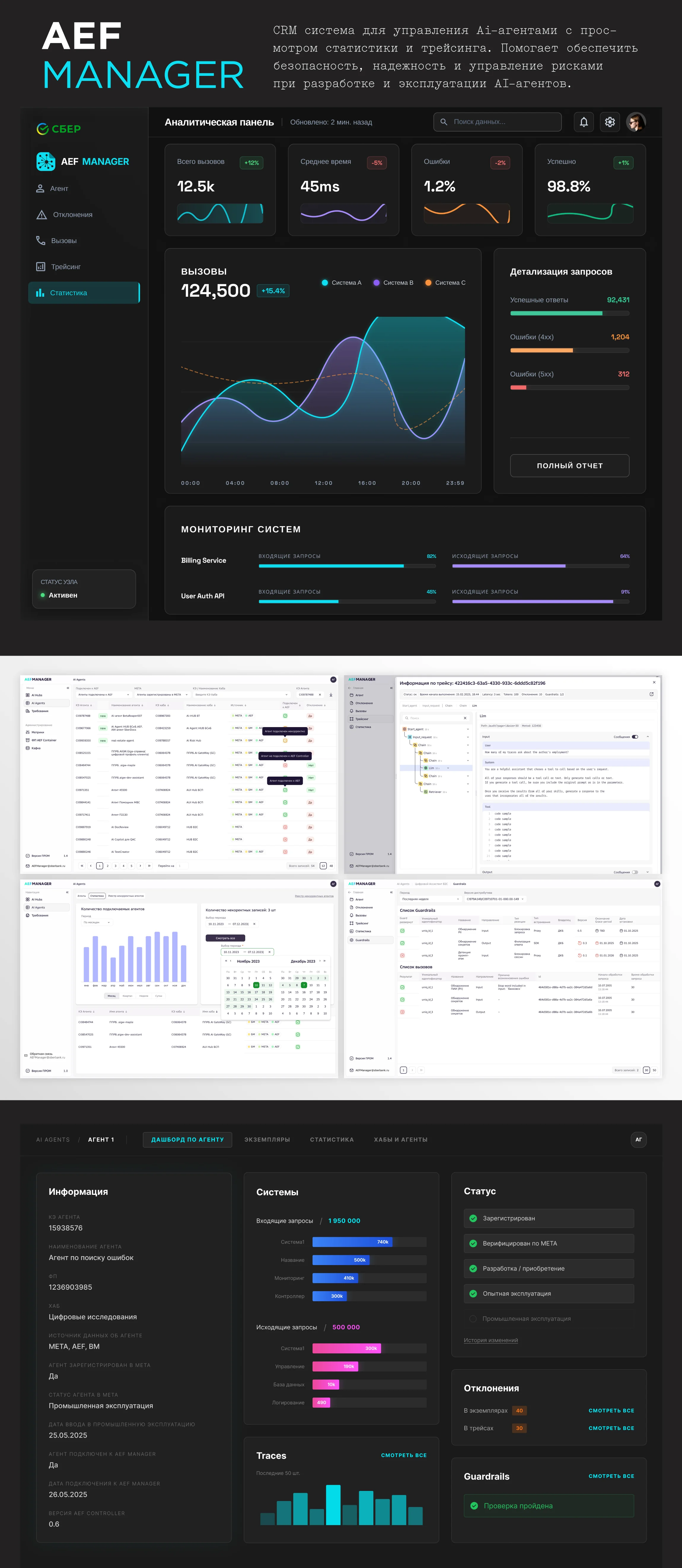Toggle the Сообщения switch in the Input section

635,737
